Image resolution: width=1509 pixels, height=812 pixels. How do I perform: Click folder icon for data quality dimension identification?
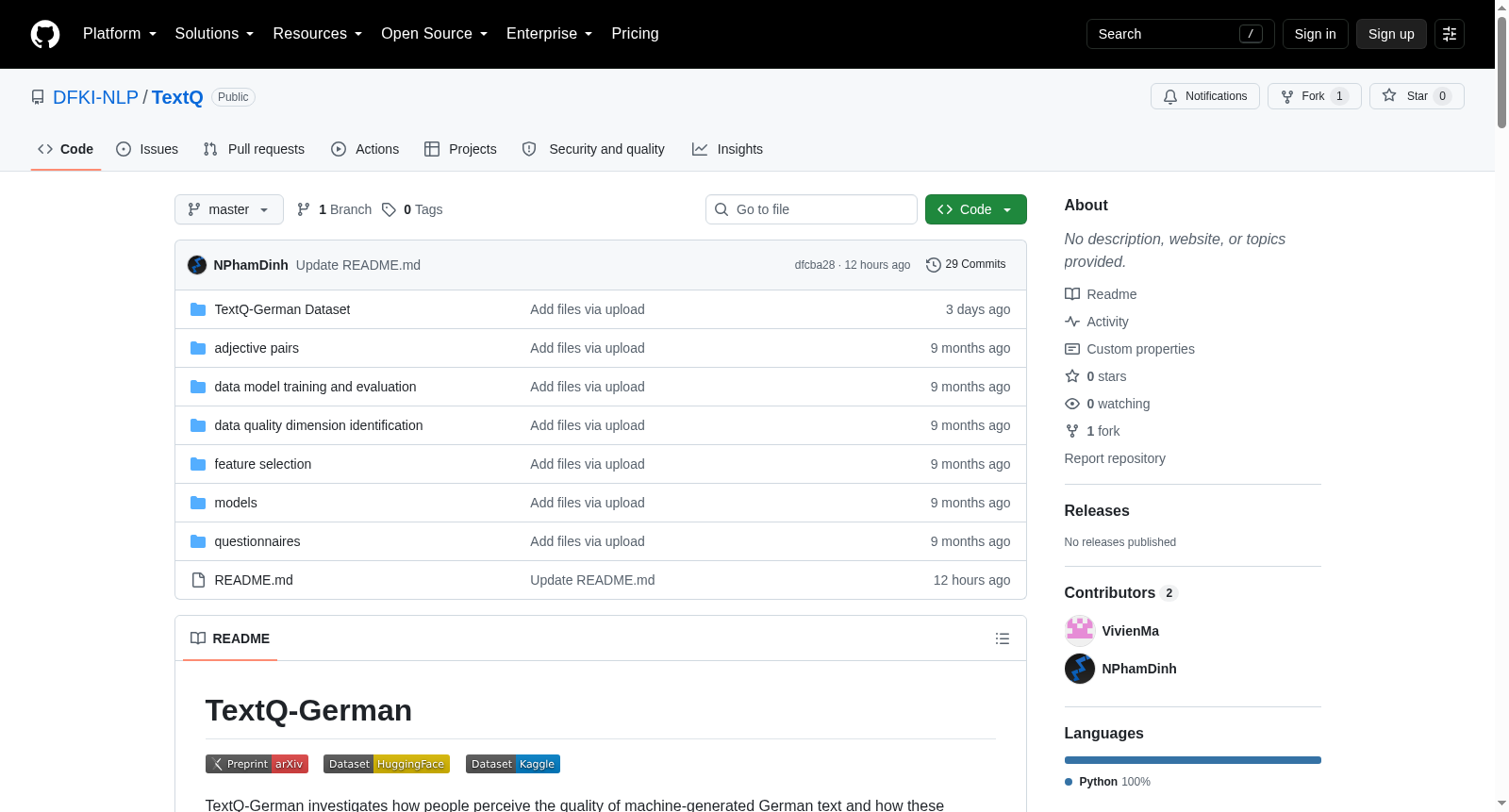198,425
